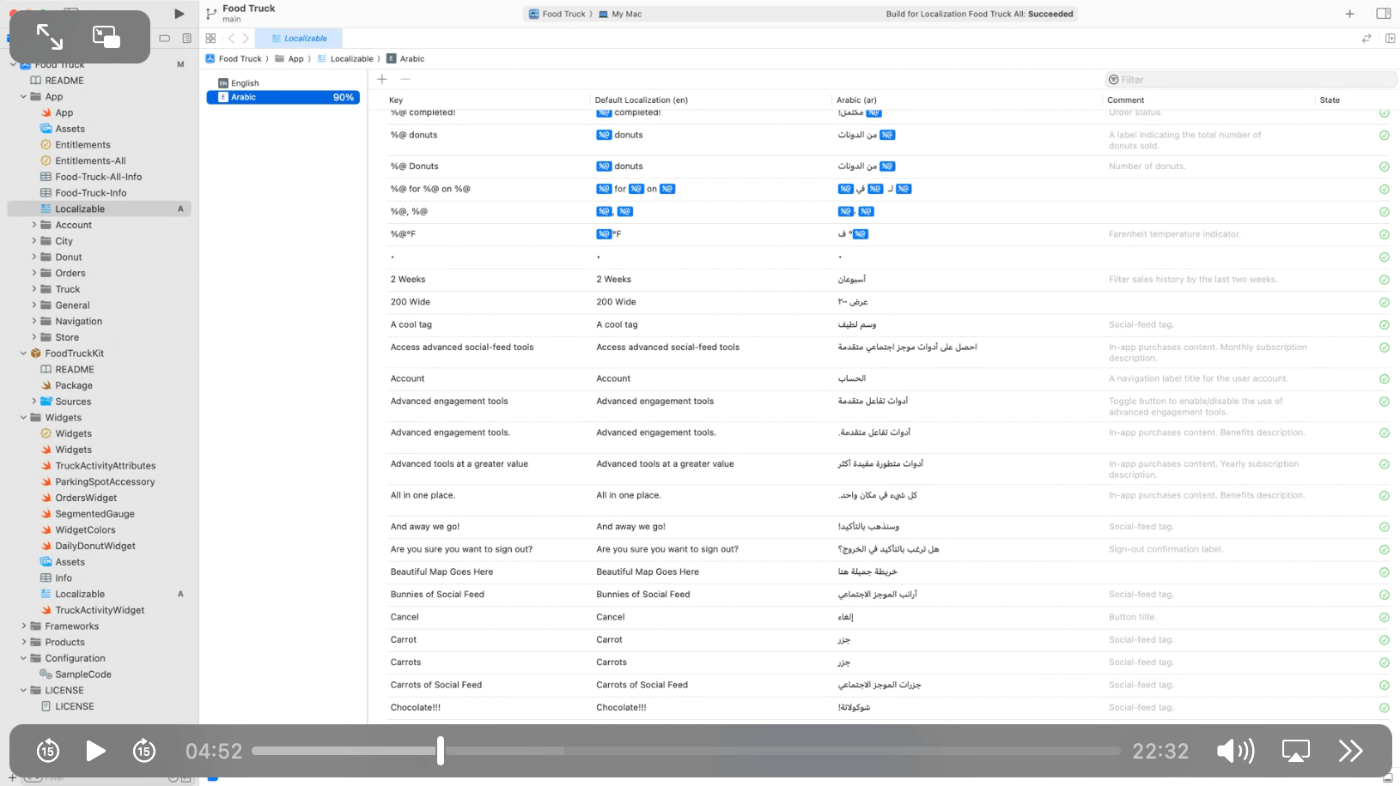Image resolution: width=1400 pixels, height=786 pixels.
Task: Open SampleCode configuration file
Action: click(83, 674)
